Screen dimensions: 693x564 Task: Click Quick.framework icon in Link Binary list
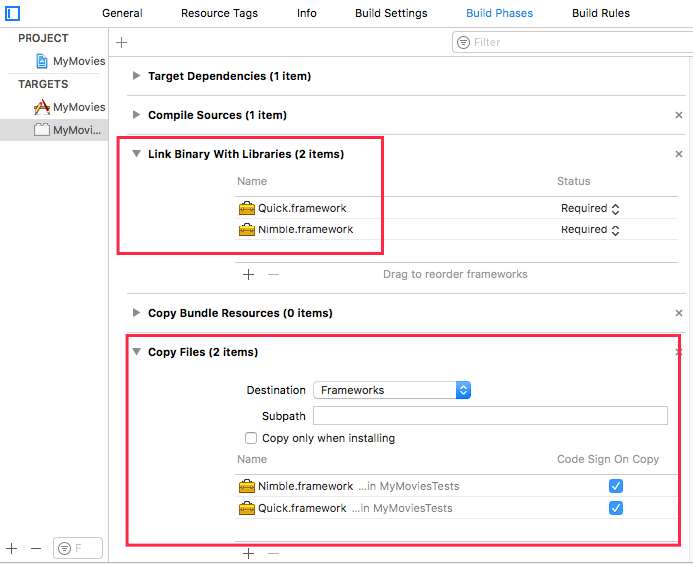(x=247, y=208)
